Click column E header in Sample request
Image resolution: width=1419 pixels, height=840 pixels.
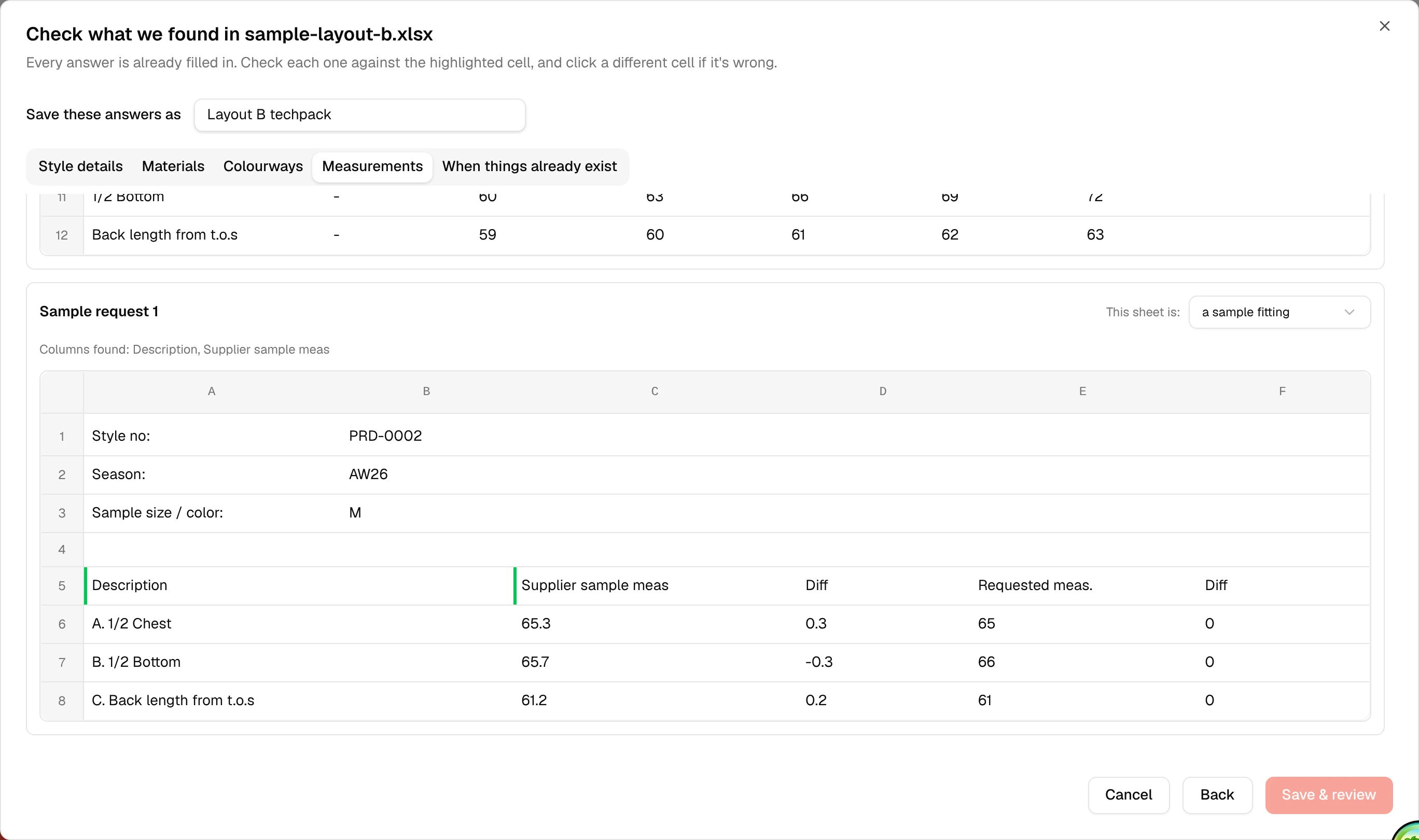click(x=1082, y=391)
